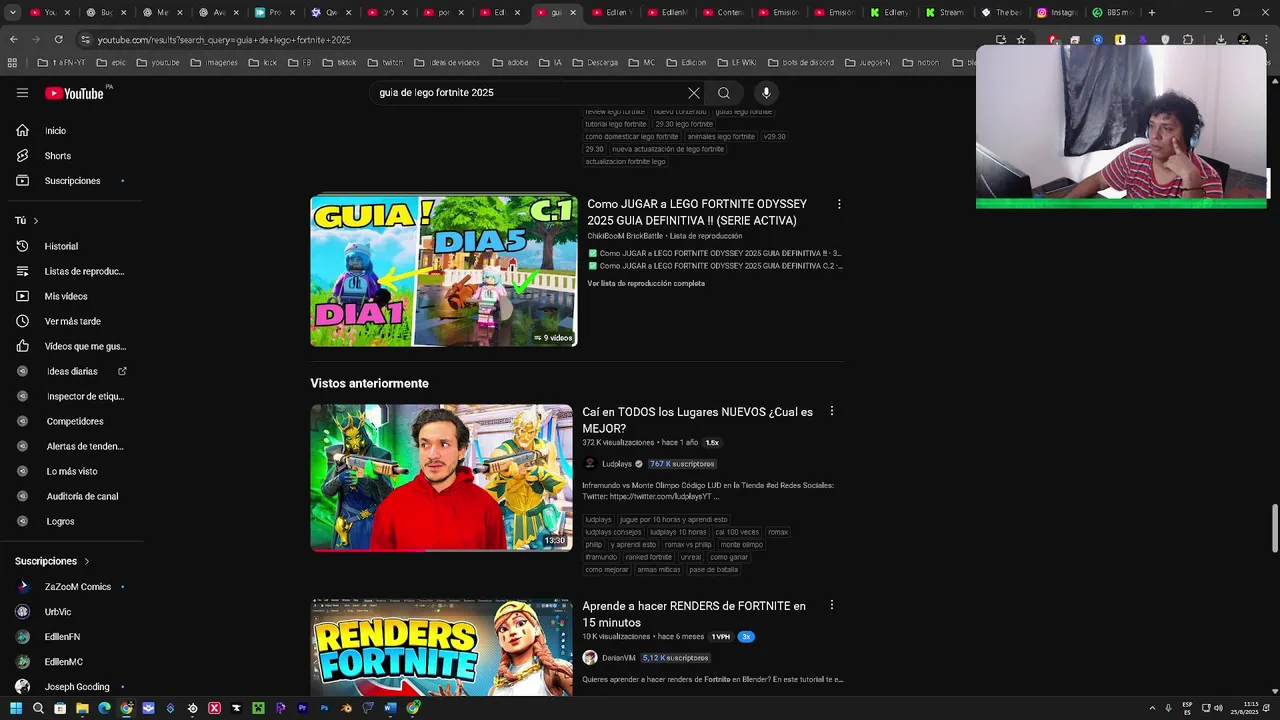Start voice search with the microphone
Viewport: 1280px width, 720px height.
click(766, 93)
